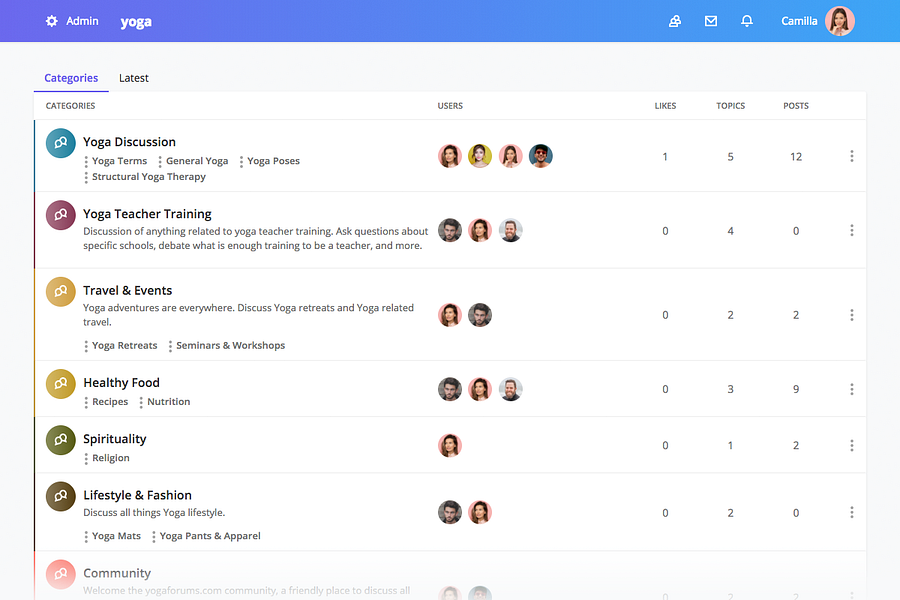This screenshot has height=600, width=900.
Task: Open the Yoga Teacher Training category
Action: click(147, 214)
